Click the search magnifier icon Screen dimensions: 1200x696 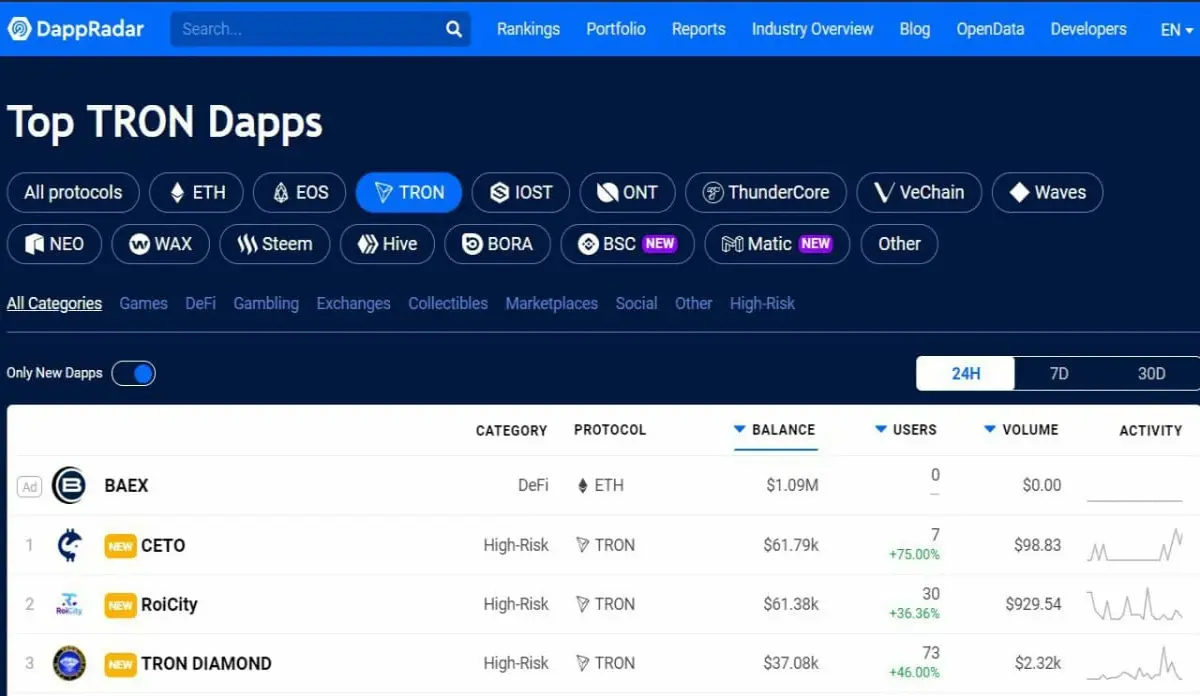pos(454,29)
